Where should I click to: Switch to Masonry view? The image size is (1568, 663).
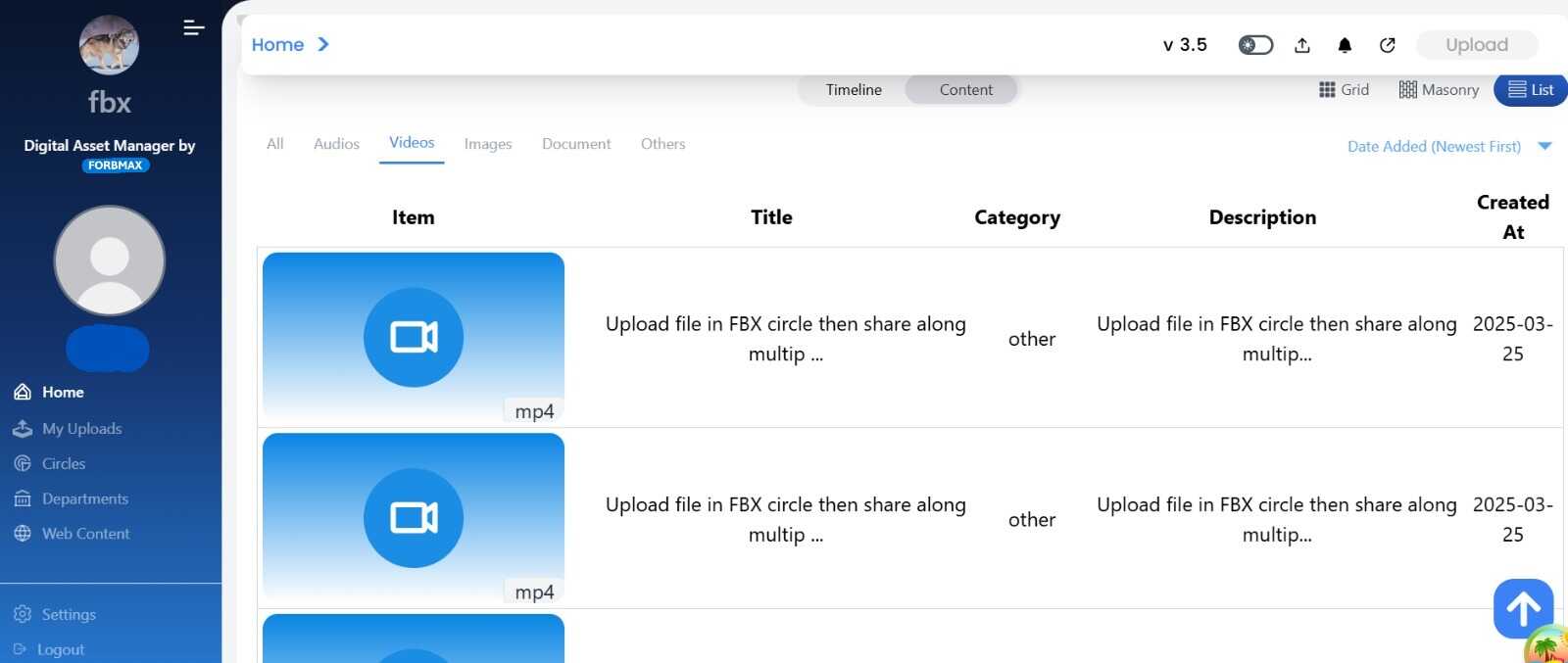pos(1438,90)
